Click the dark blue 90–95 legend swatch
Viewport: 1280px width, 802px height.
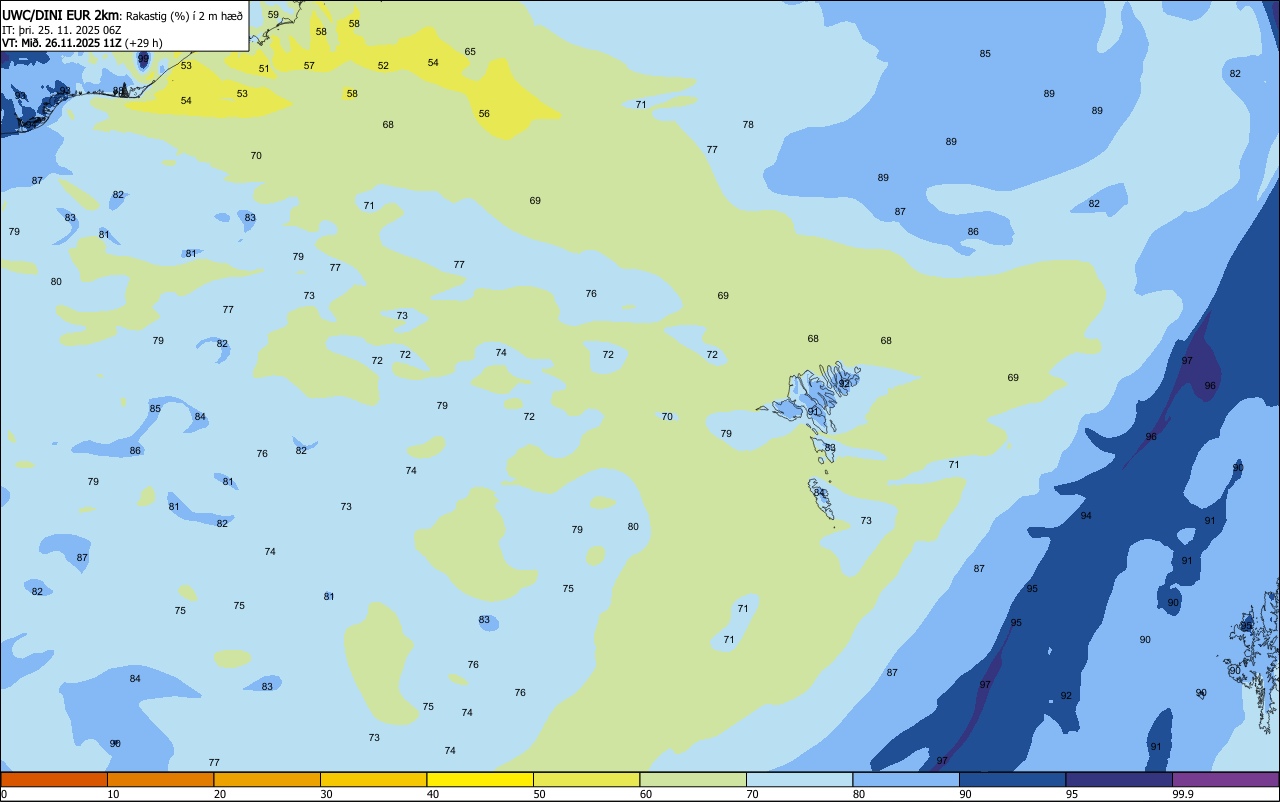pos(1012,779)
